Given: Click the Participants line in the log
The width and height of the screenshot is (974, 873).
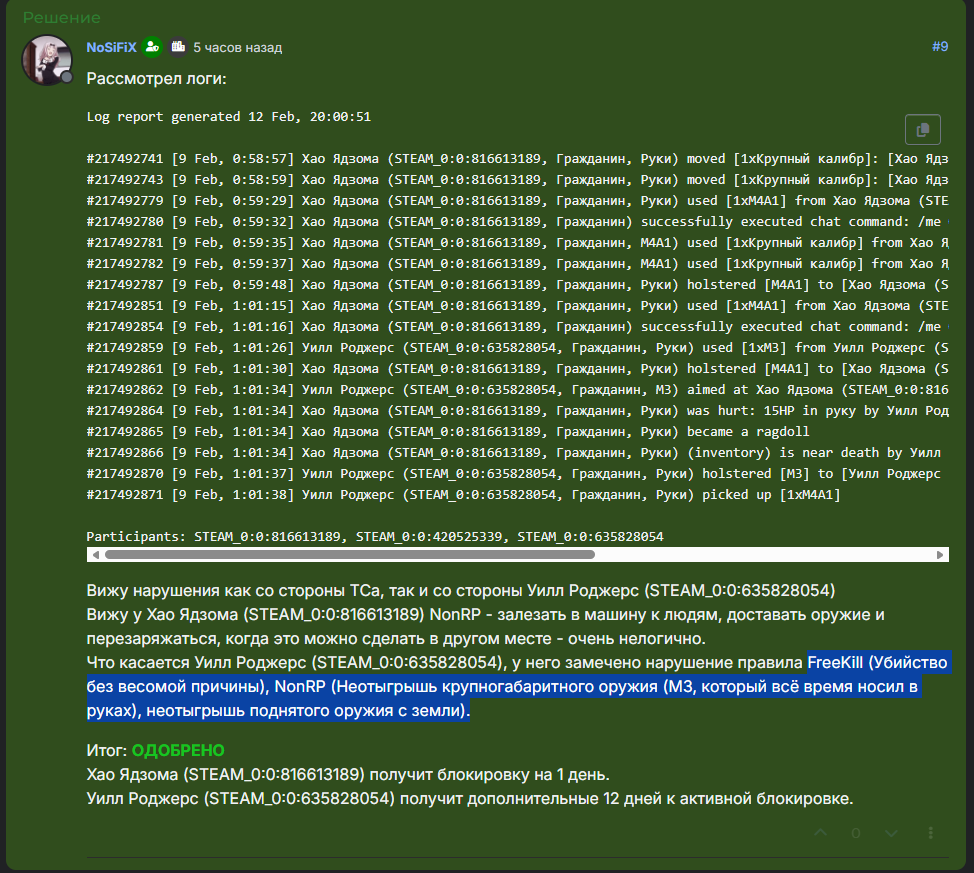Looking at the screenshot, I should [x=375, y=536].
